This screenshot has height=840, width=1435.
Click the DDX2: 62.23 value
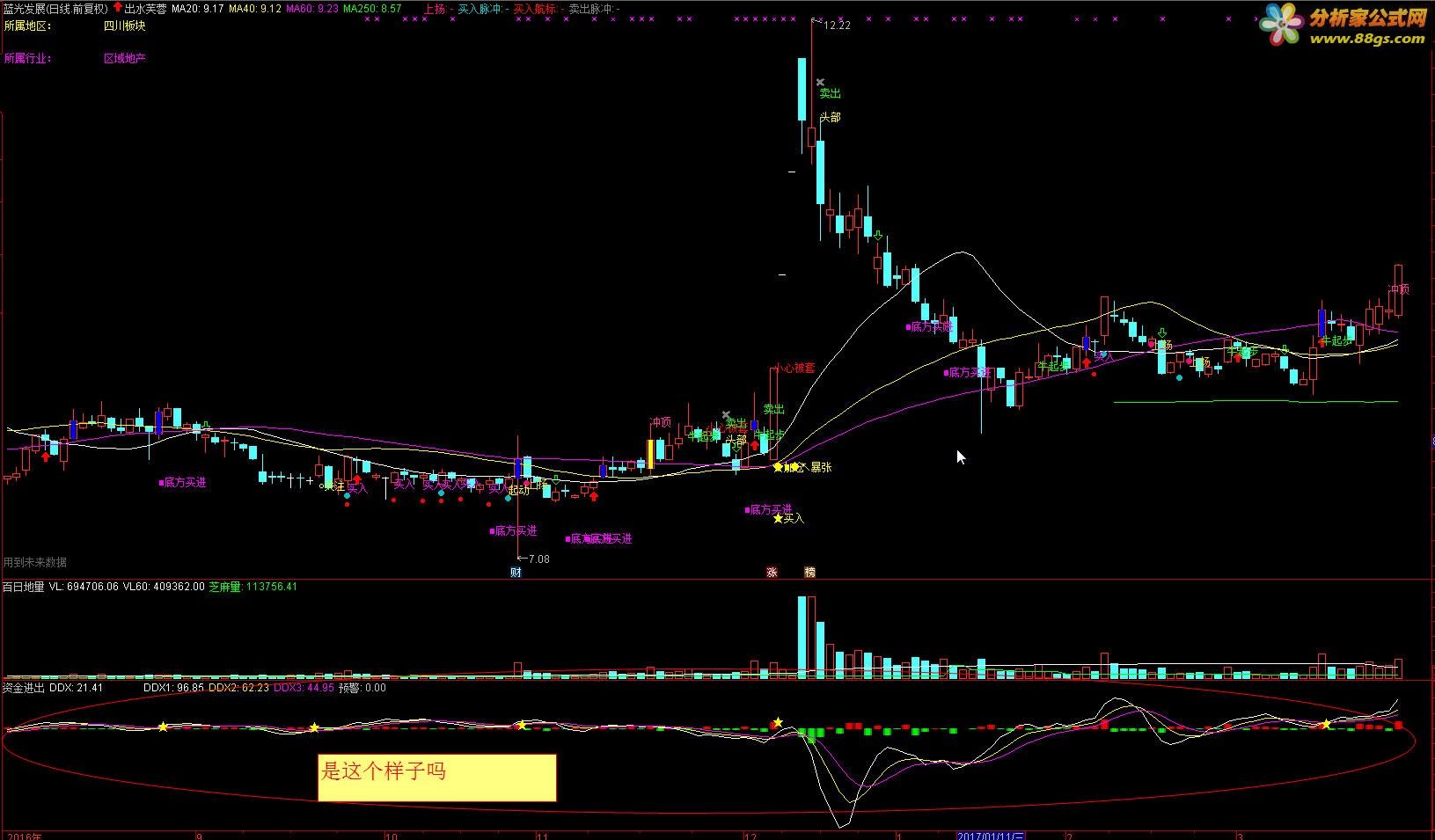pyautogui.click(x=238, y=688)
